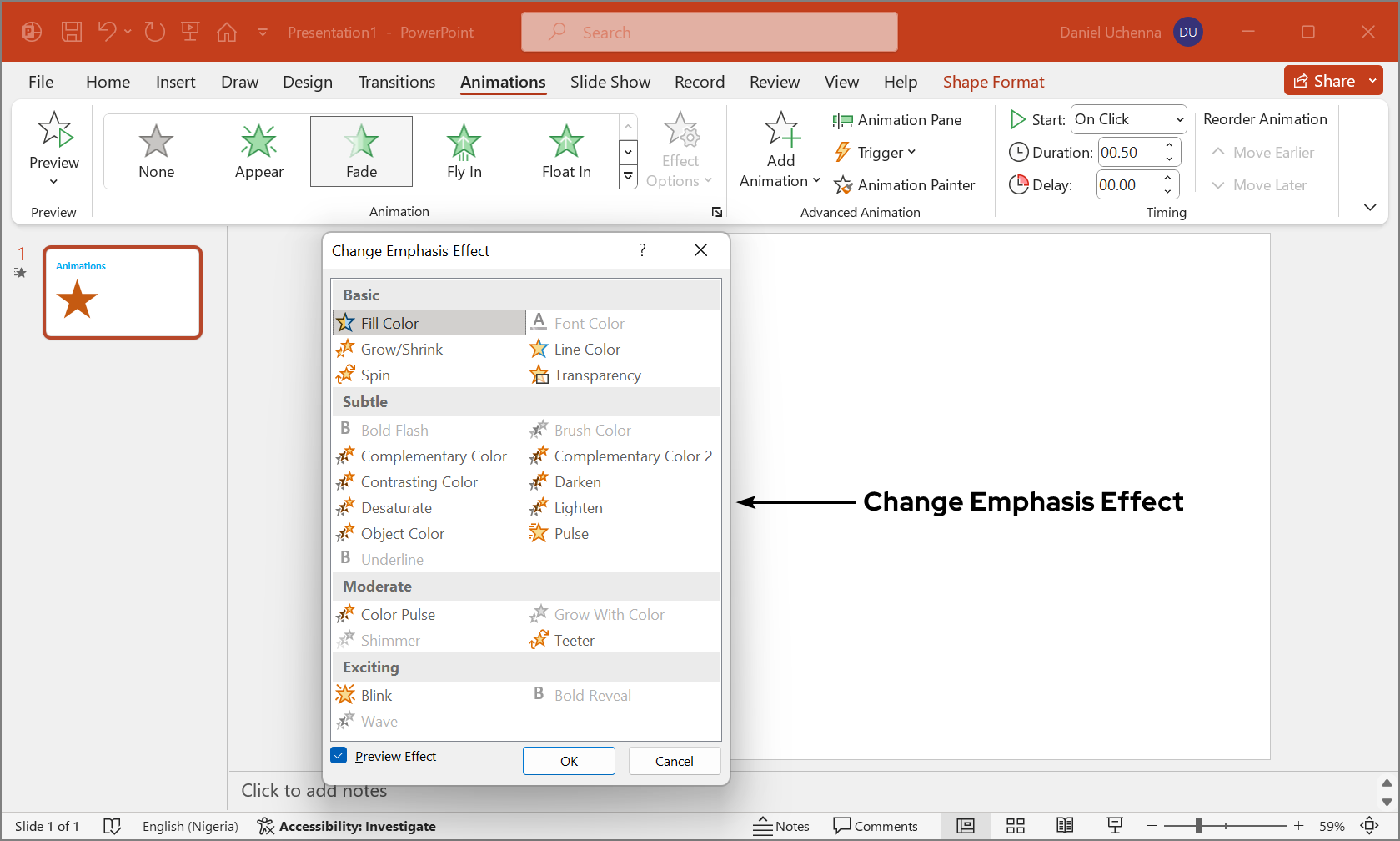1400x841 pixels.
Task: Toggle the Notes pane in status bar
Action: click(x=781, y=826)
